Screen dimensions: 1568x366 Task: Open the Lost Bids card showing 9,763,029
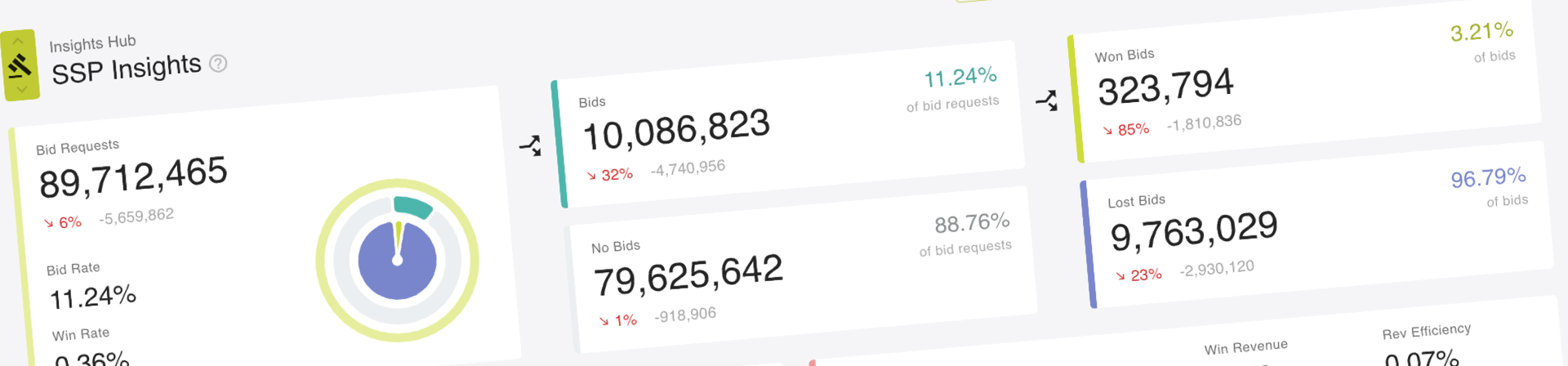pyautogui.click(x=1316, y=225)
